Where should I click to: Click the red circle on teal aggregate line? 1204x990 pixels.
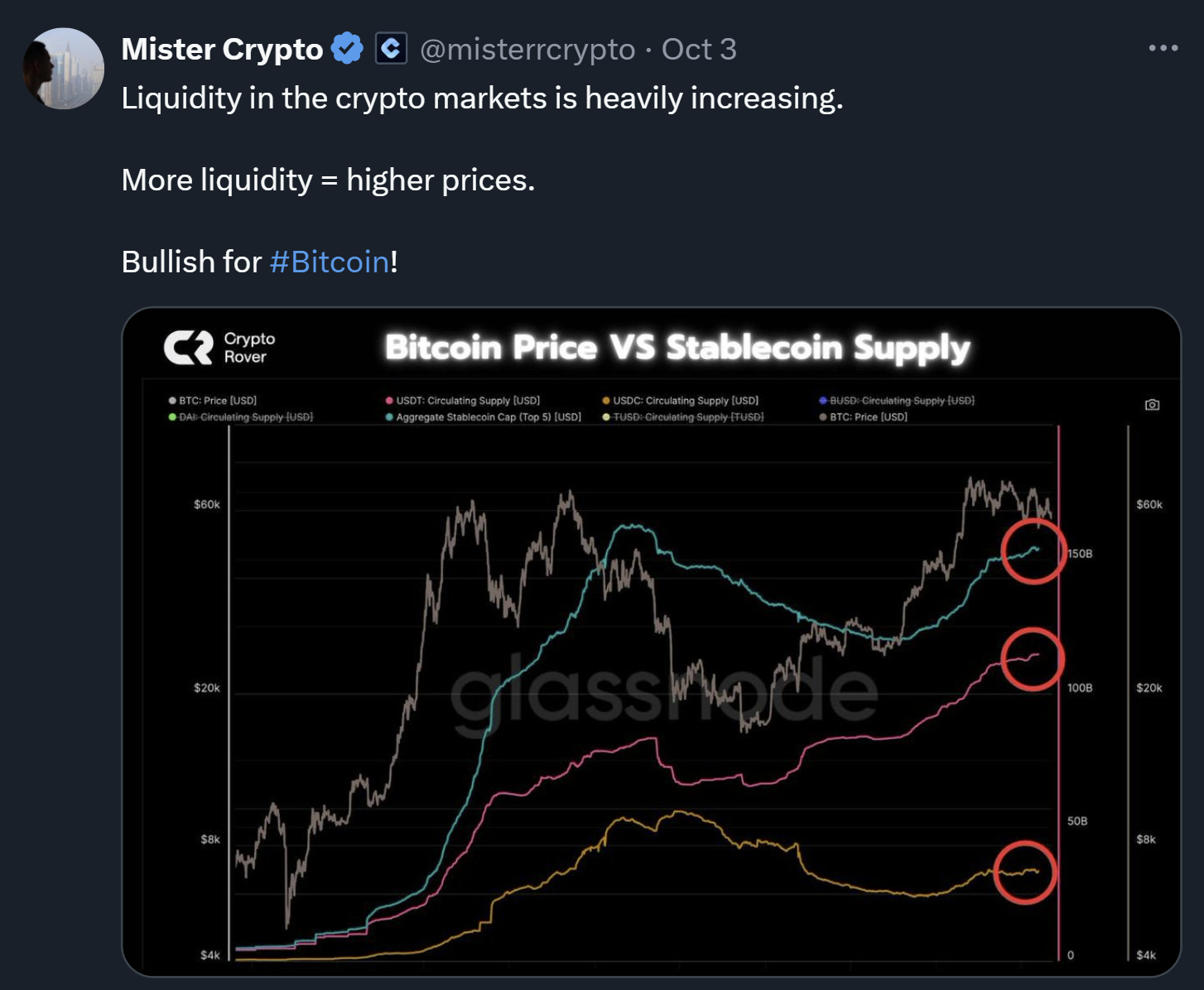click(x=1033, y=551)
